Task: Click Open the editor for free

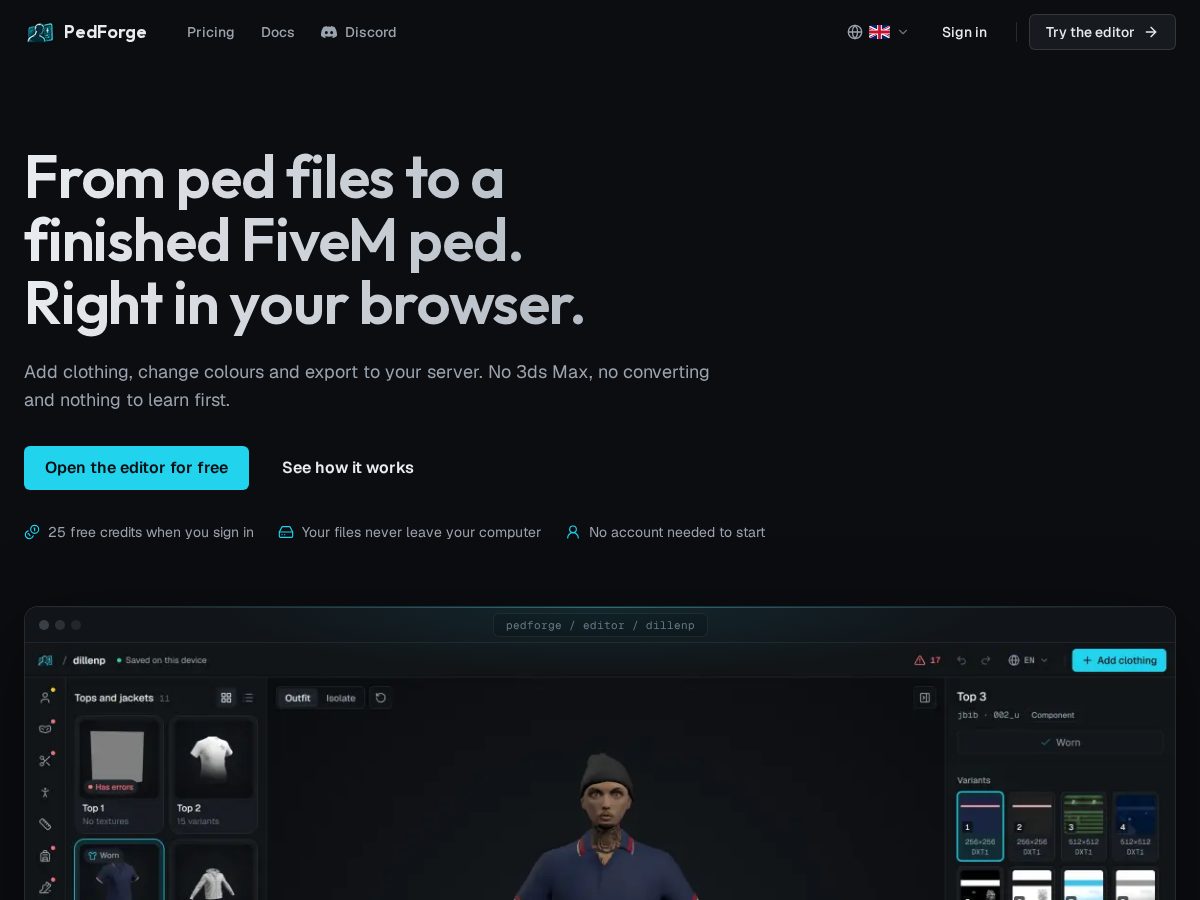Action: (x=136, y=468)
